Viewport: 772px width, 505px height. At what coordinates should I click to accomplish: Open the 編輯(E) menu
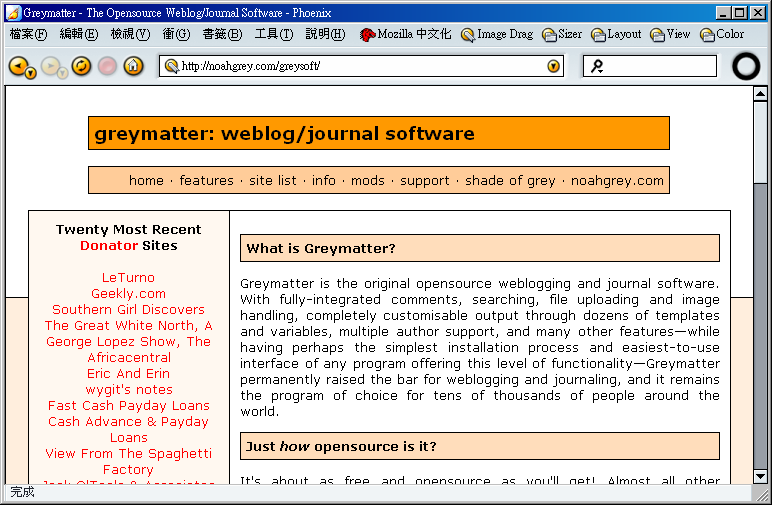(x=79, y=34)
